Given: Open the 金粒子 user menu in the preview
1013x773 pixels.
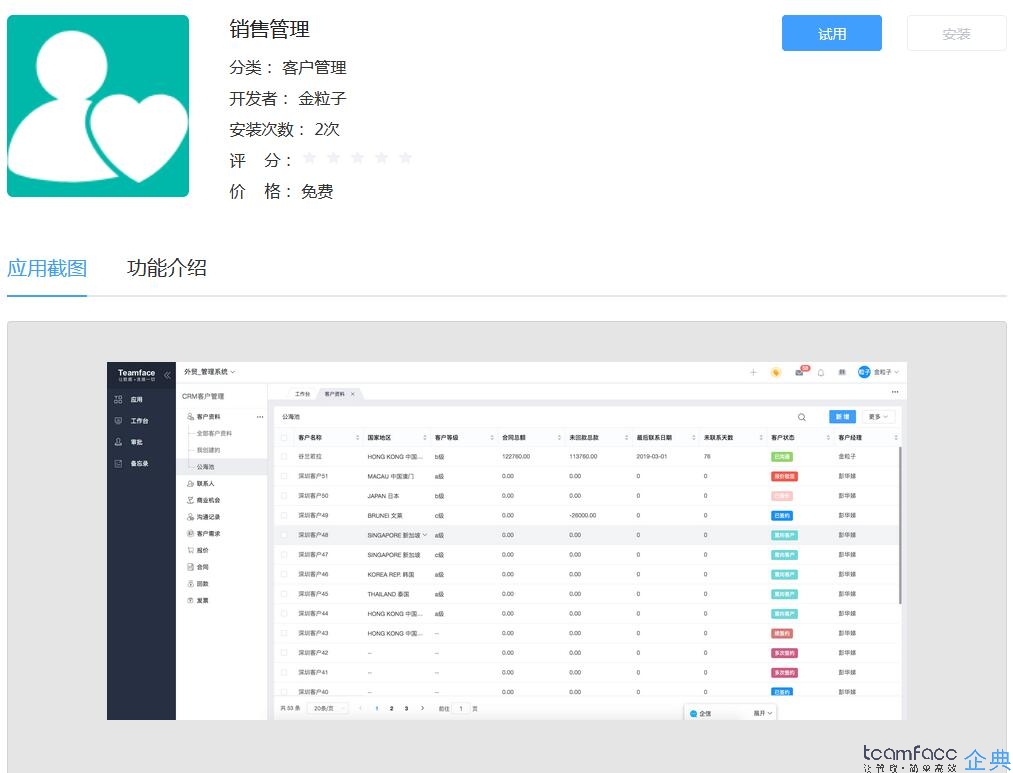Looking at the screenshot, I should [878, 372].
